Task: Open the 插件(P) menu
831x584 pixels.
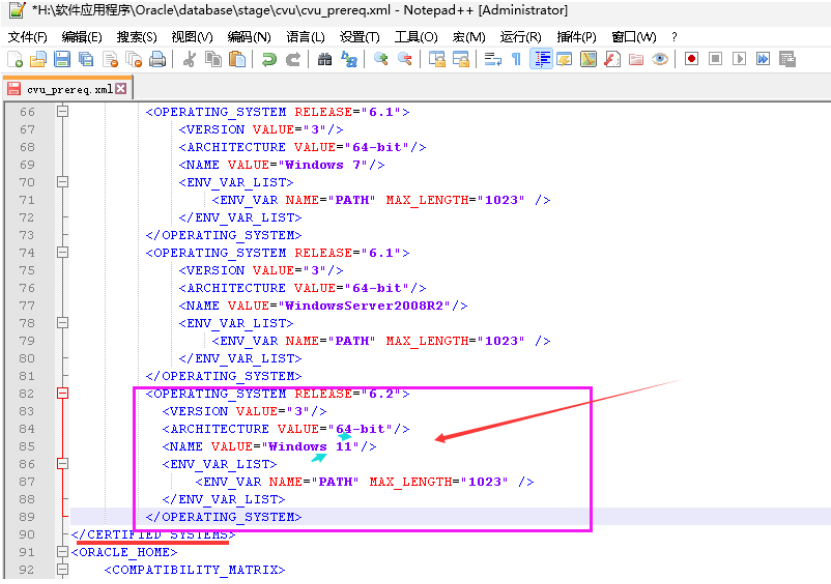Action: [x=576, y=37]
